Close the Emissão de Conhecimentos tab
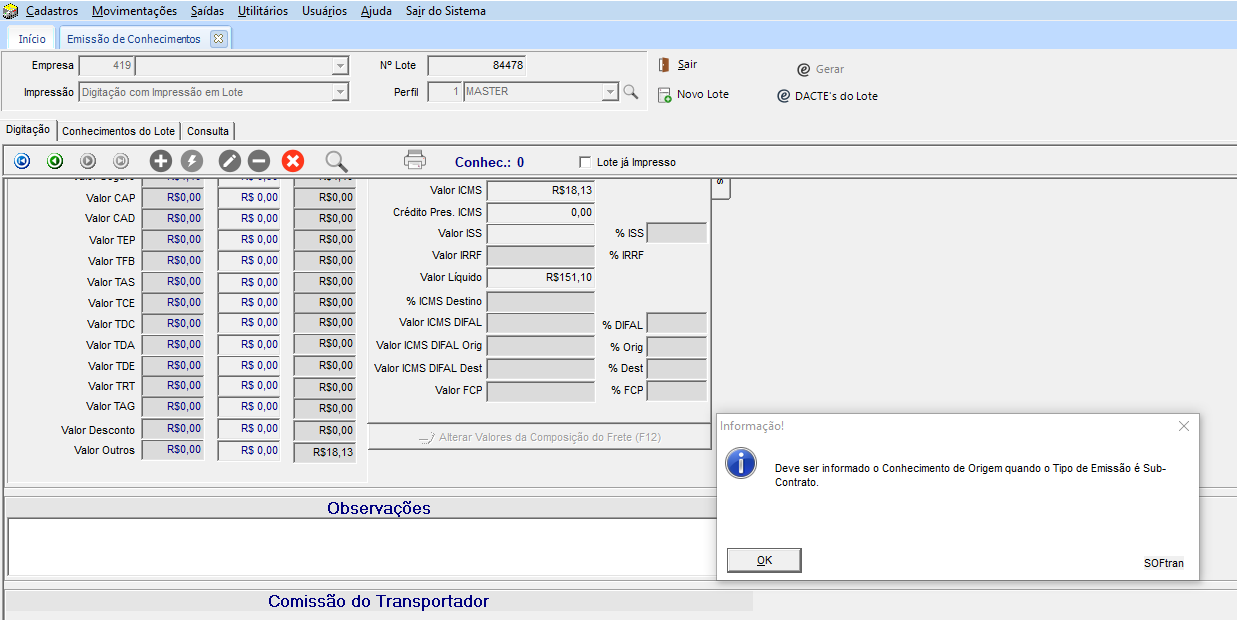The image size is (1237, 620). 219,39
